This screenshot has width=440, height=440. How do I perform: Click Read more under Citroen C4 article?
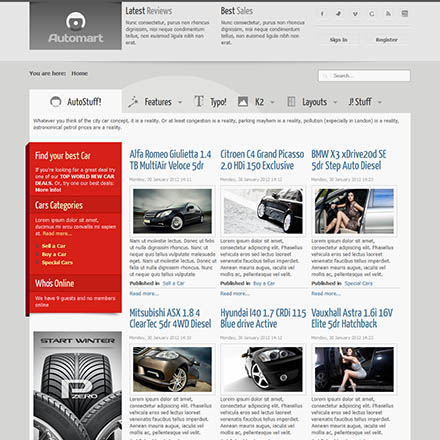pos(235,294)
